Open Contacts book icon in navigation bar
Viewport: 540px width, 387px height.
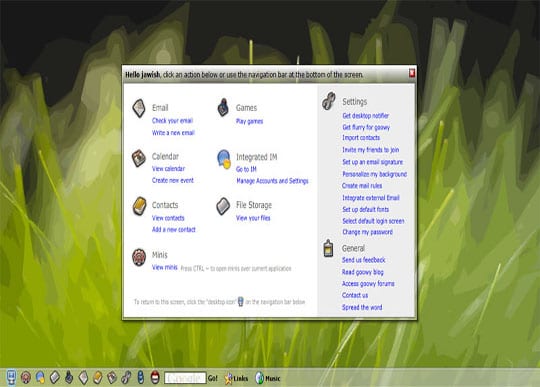click(97, 378)
